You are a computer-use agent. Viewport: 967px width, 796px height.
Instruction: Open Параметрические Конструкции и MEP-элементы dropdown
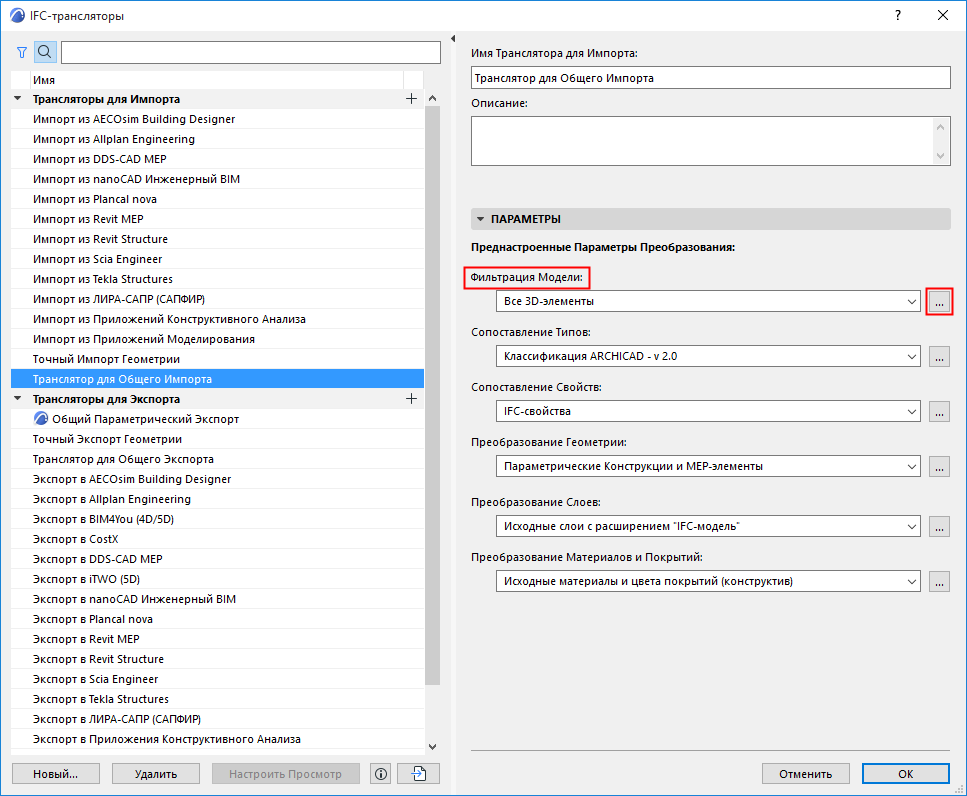click(x=708, y=466)
